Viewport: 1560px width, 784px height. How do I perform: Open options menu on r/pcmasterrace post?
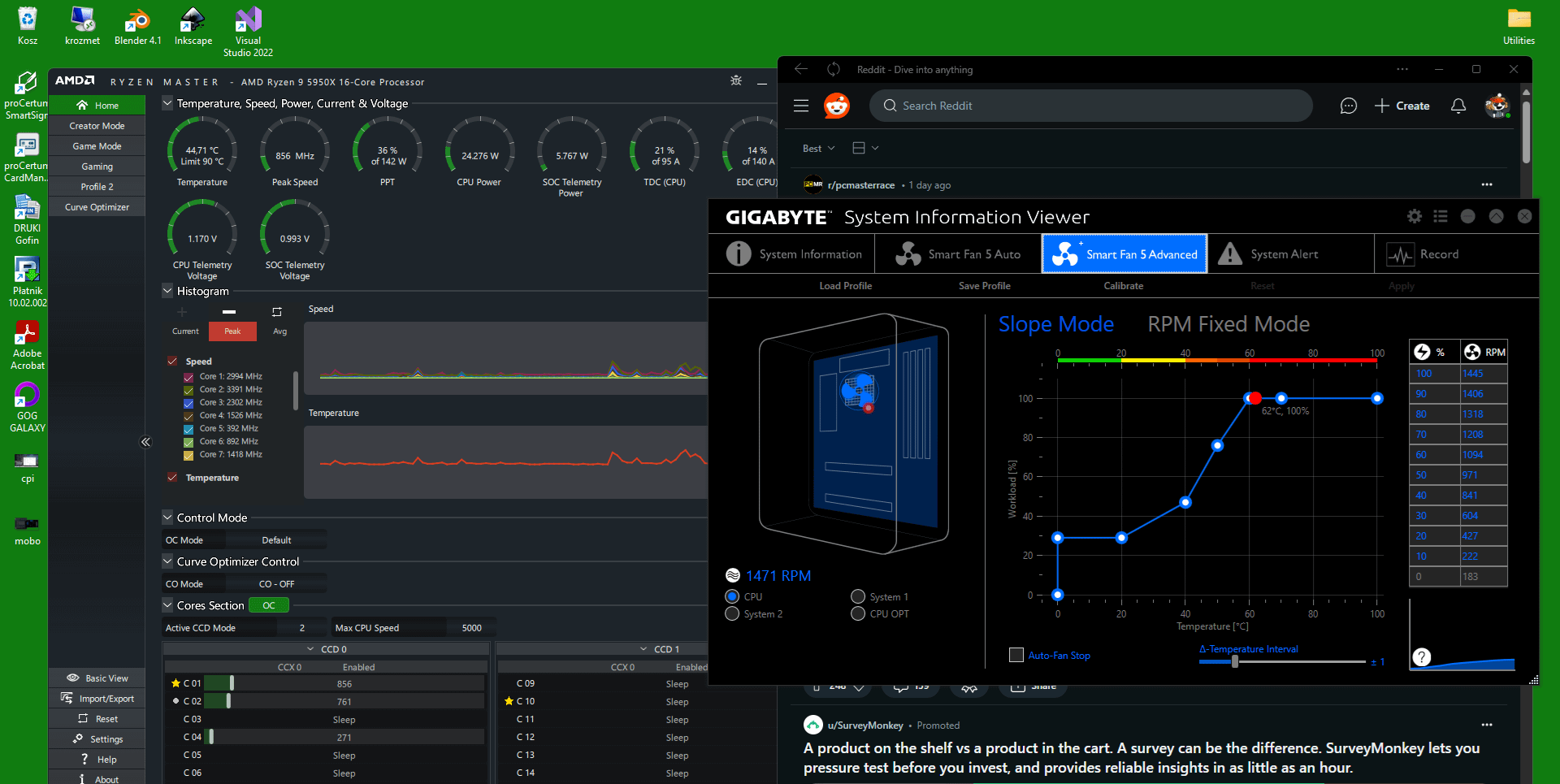[1487, 184]
